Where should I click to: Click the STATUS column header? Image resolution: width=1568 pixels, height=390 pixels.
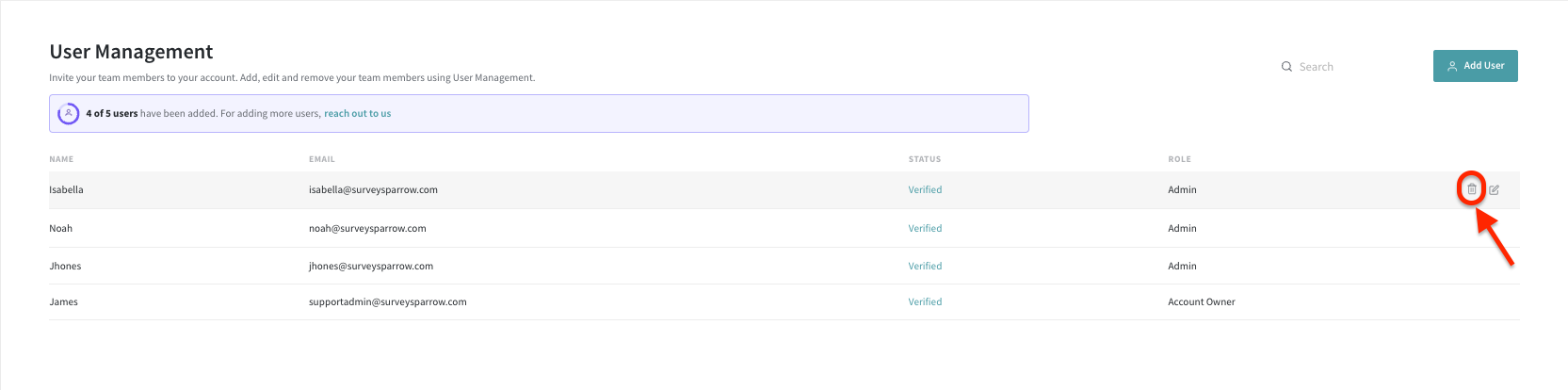point(924,159)
